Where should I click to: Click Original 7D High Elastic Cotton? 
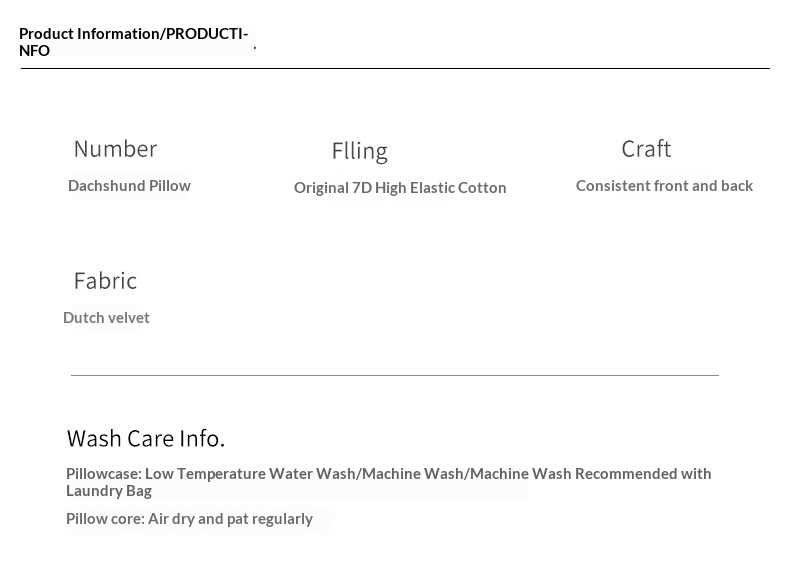coord(400,187)
